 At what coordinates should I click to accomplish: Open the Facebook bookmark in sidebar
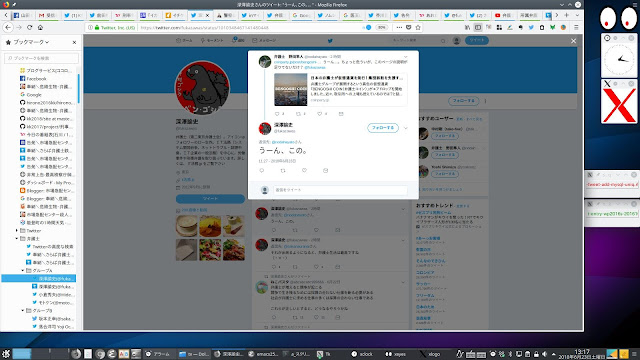pos(36,78)
